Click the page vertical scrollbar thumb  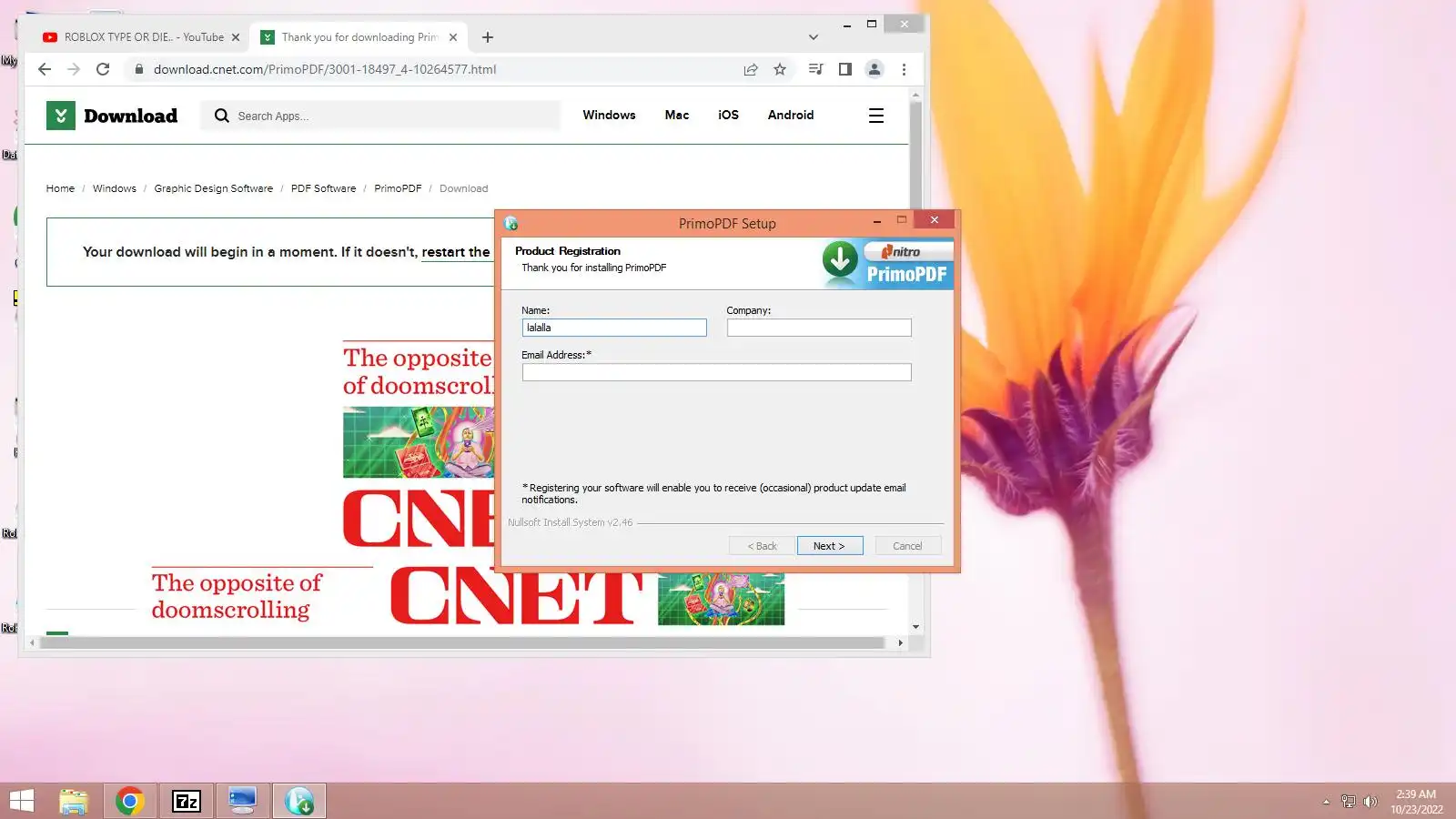coord(915,155)
